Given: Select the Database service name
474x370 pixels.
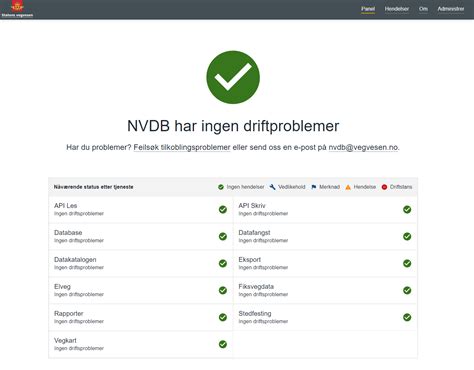Looking at the screenshot, I should 68,233.
